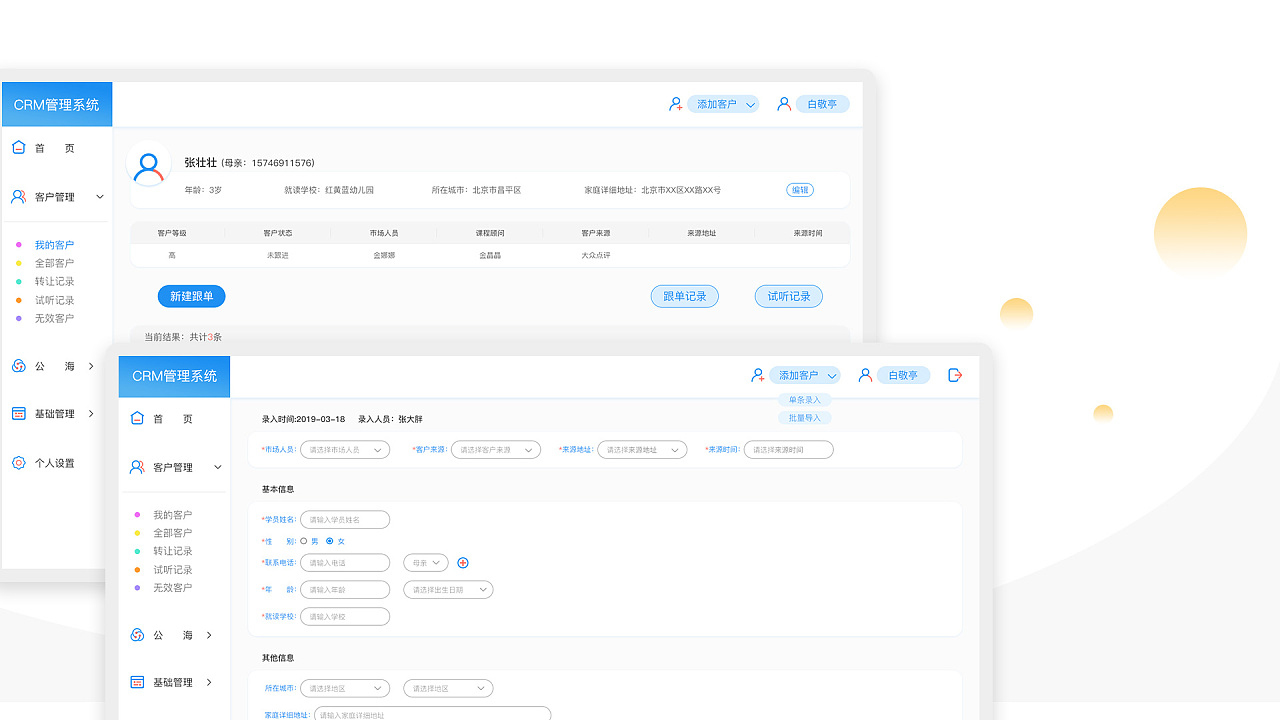Open 试听记录 in the front window sidebar
The width and height of the screenshot is (1280, 720).
172,570
